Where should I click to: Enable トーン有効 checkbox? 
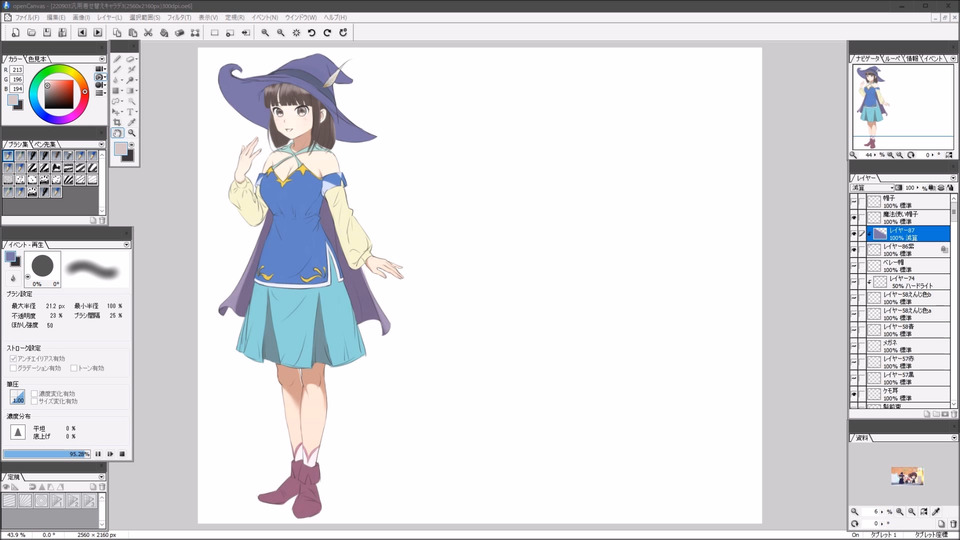(73, 368)
